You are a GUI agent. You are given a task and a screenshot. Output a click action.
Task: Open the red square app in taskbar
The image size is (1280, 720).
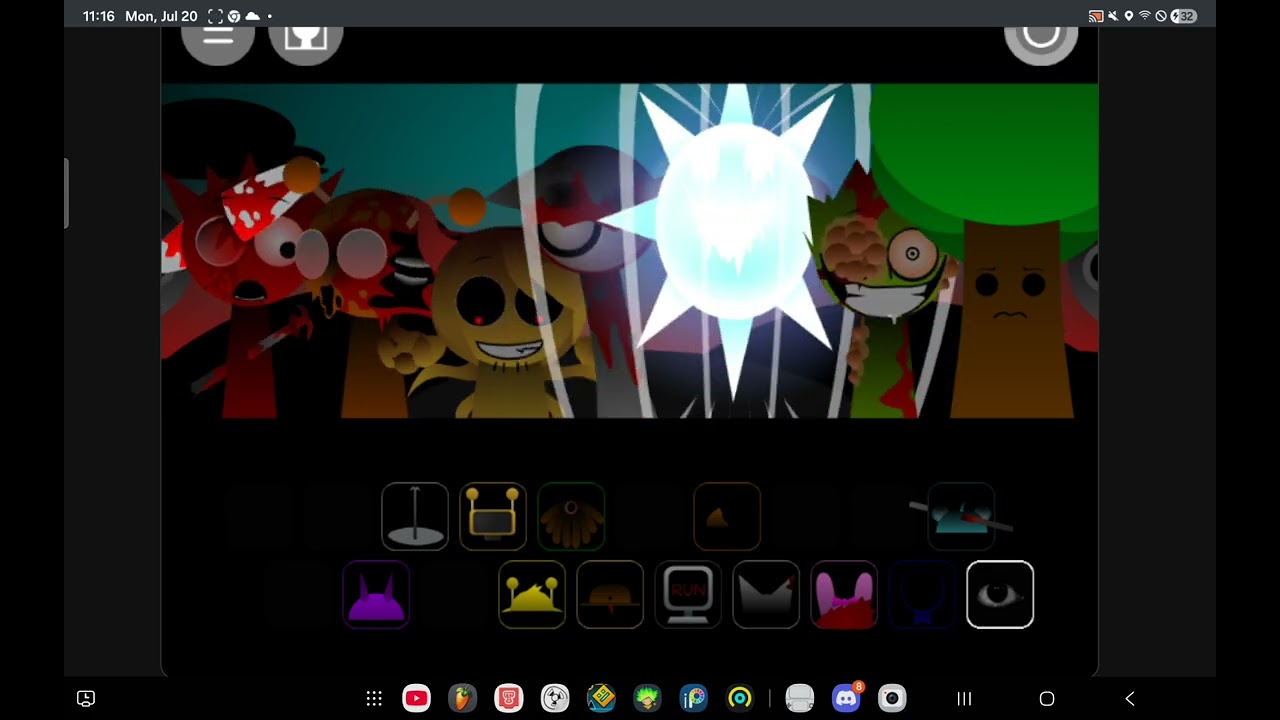coord(509,699)
